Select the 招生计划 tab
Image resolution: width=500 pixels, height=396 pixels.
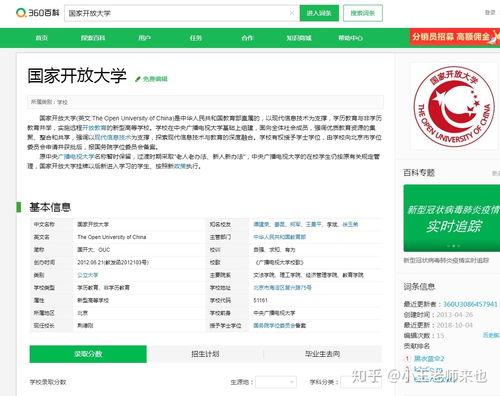[x=205, y=354]
